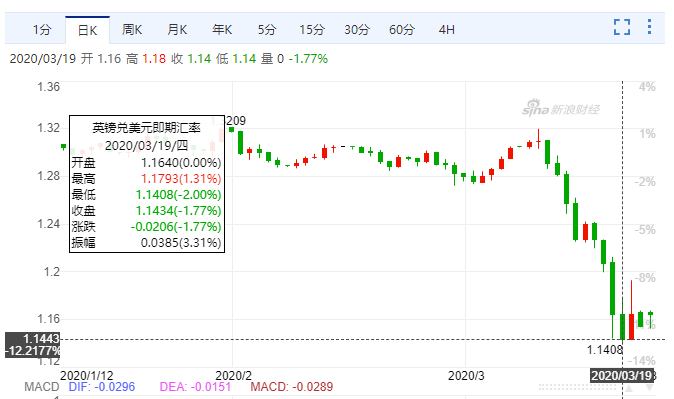Image resolution: width=674 pixels, height=399 pixels.
Task: Click the 最低 1.1408(-2.00%) row in tooltip
Action: (147, 195)
